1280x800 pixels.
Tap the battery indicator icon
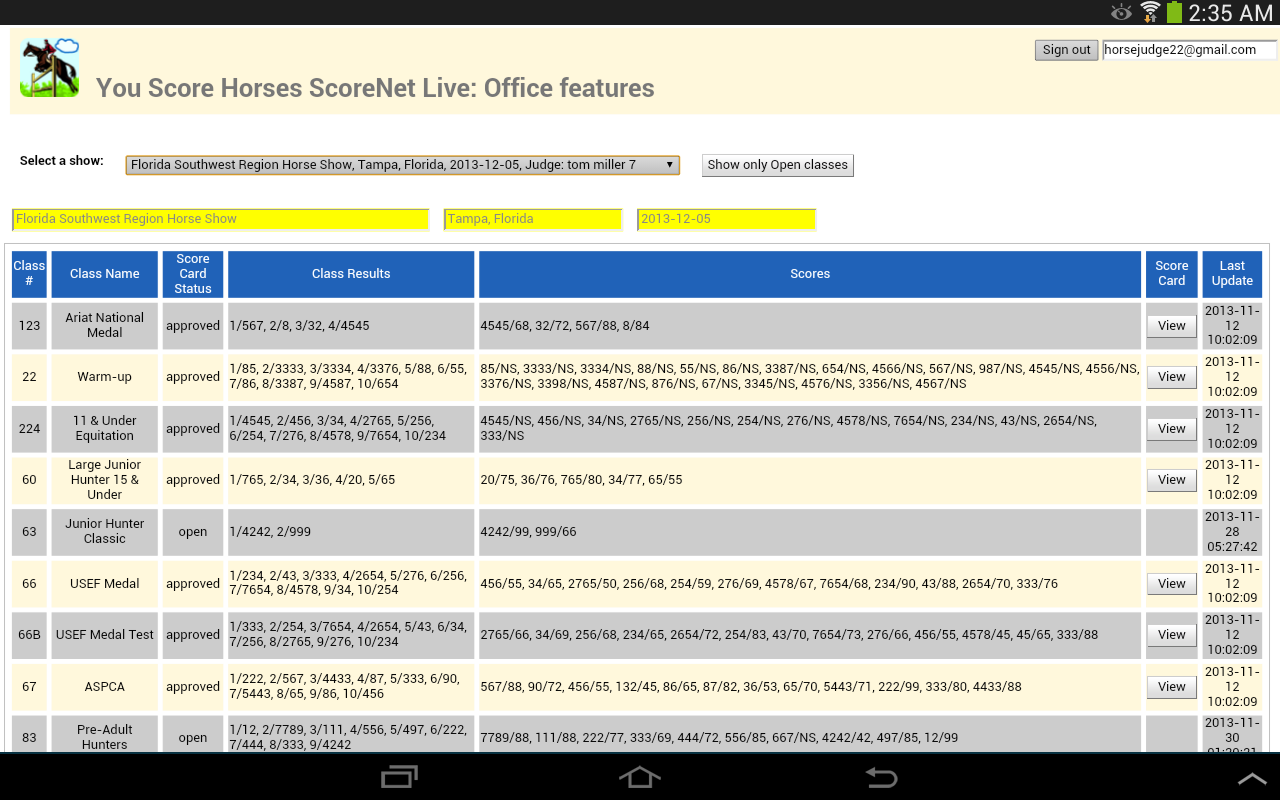click(1174, 12)
